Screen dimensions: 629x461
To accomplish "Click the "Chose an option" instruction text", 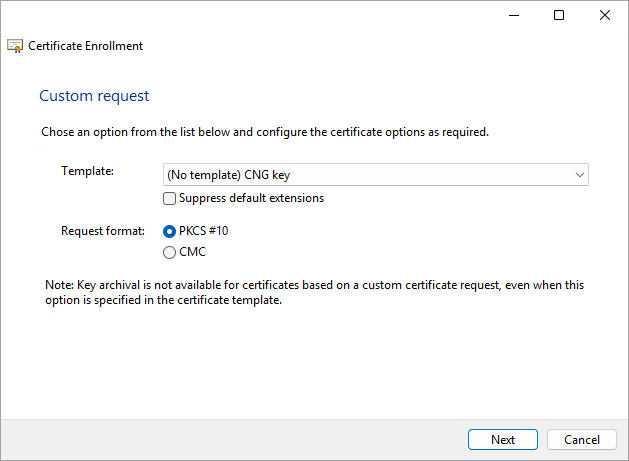I will 265,132.
